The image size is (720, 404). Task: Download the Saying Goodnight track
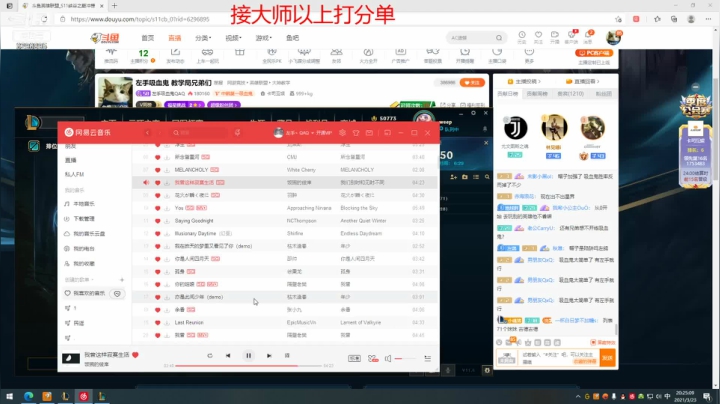[x=167, y=221]
